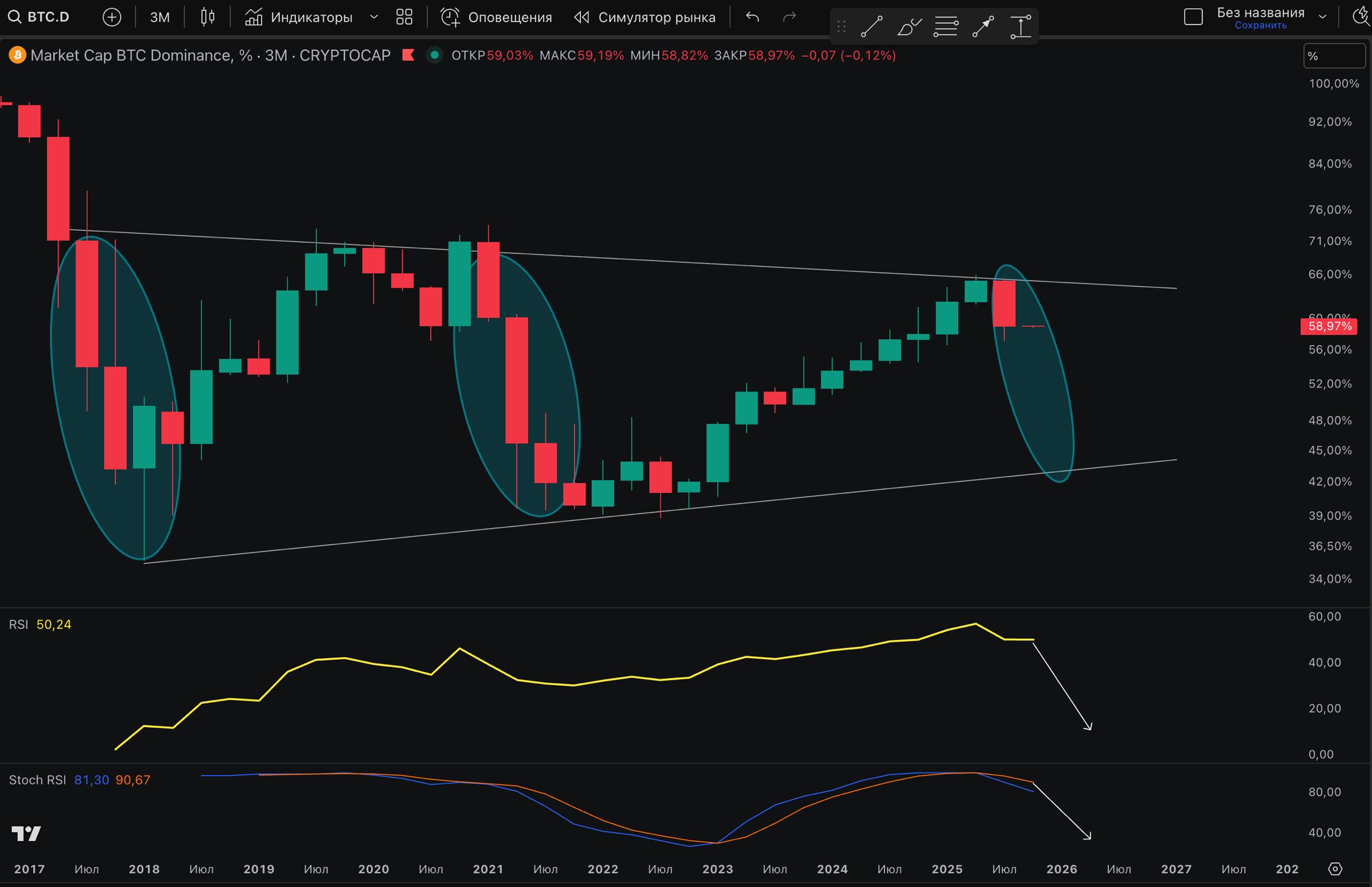Open the Оповещения alerts menu

[x=496, y=17]
